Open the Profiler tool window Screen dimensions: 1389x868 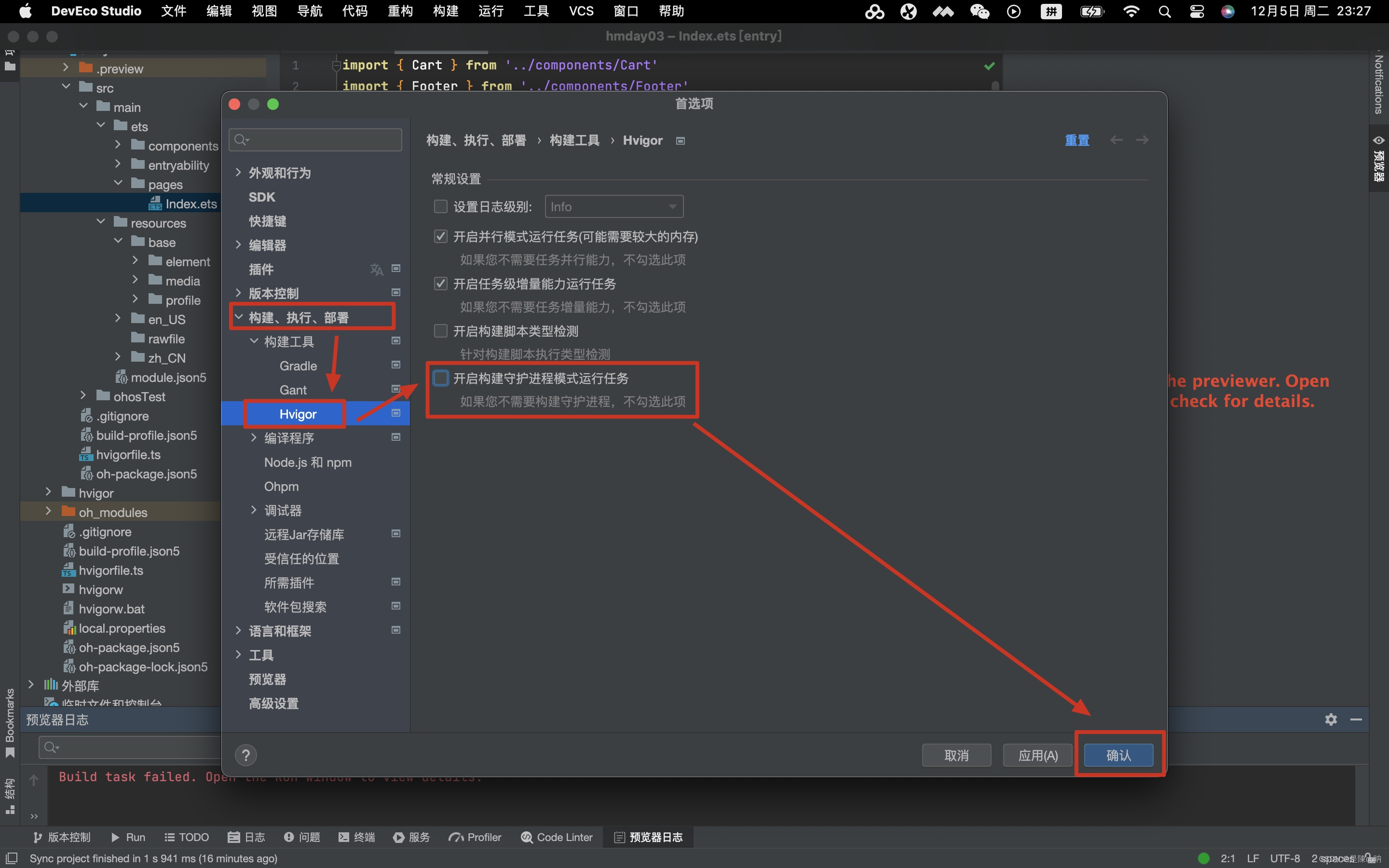(x=475, y=837)
